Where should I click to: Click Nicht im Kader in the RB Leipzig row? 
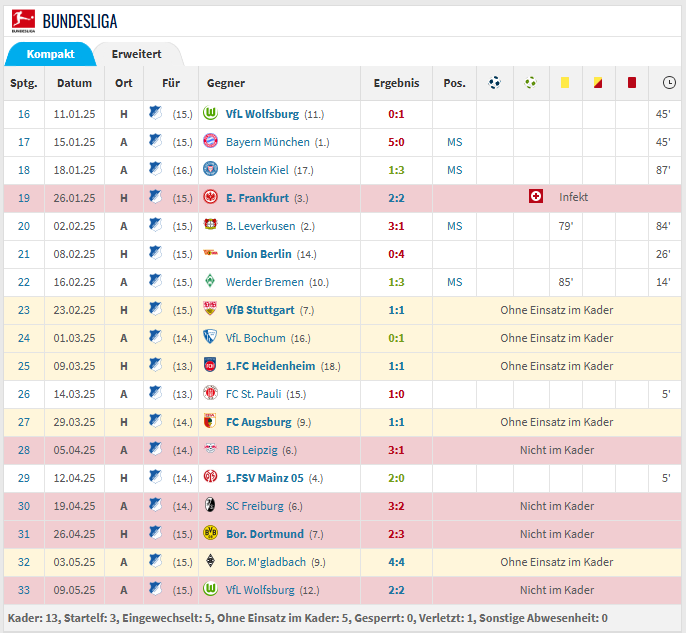(x=556, y=450)
